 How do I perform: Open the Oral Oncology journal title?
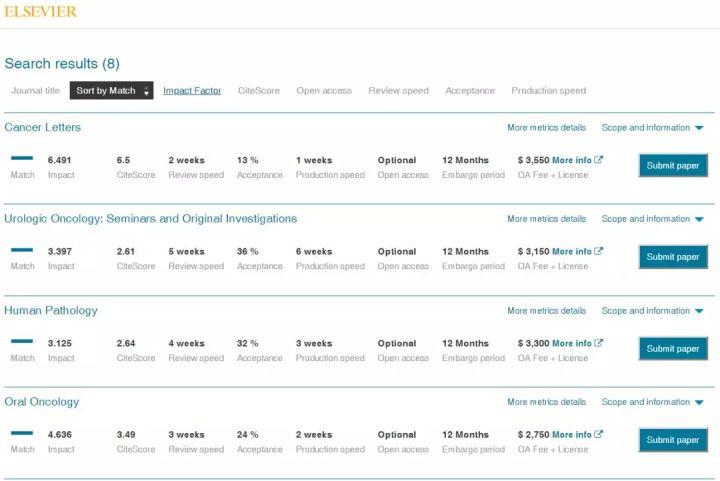42,402
